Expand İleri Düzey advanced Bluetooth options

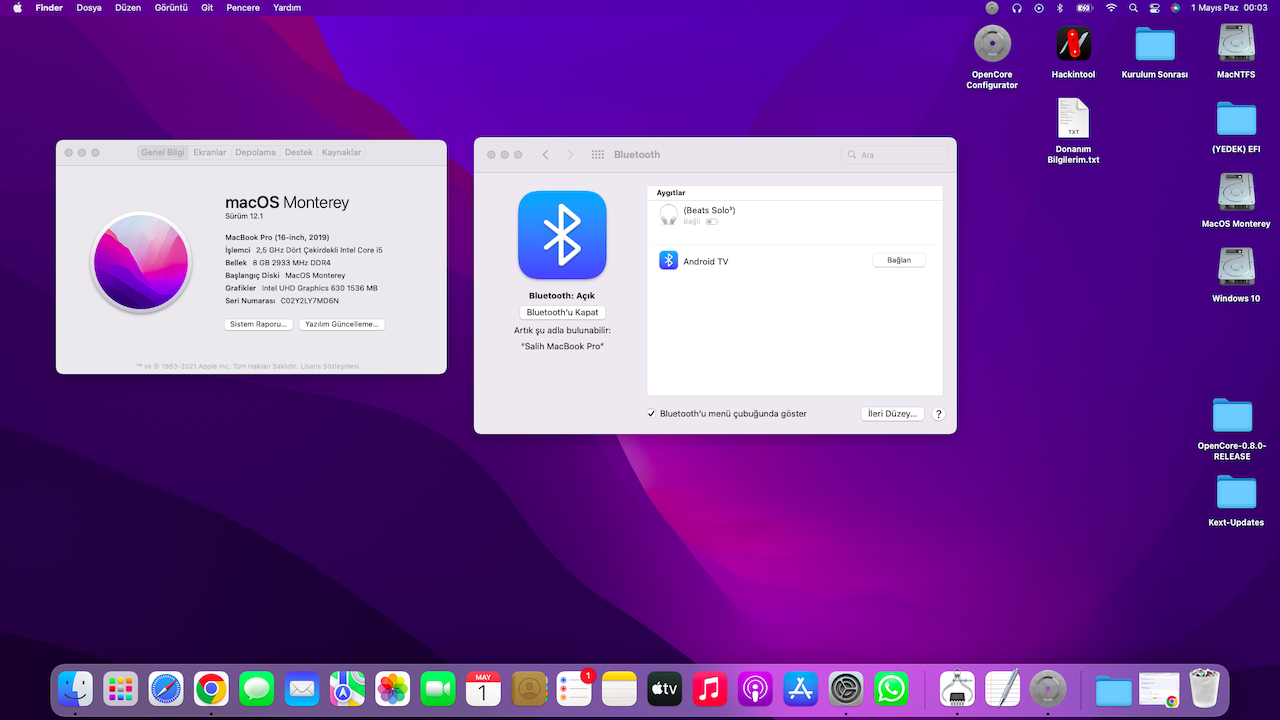891,414
